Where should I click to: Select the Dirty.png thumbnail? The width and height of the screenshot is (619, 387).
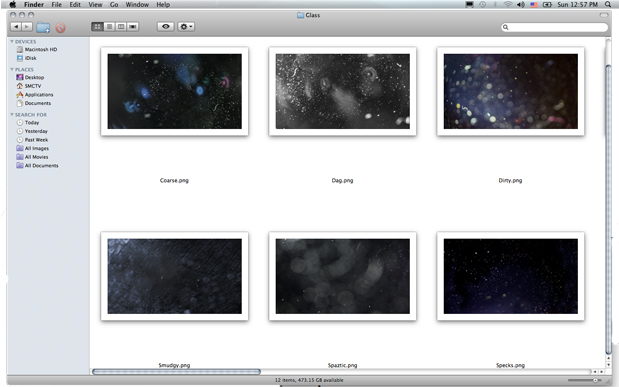(510, 91)
